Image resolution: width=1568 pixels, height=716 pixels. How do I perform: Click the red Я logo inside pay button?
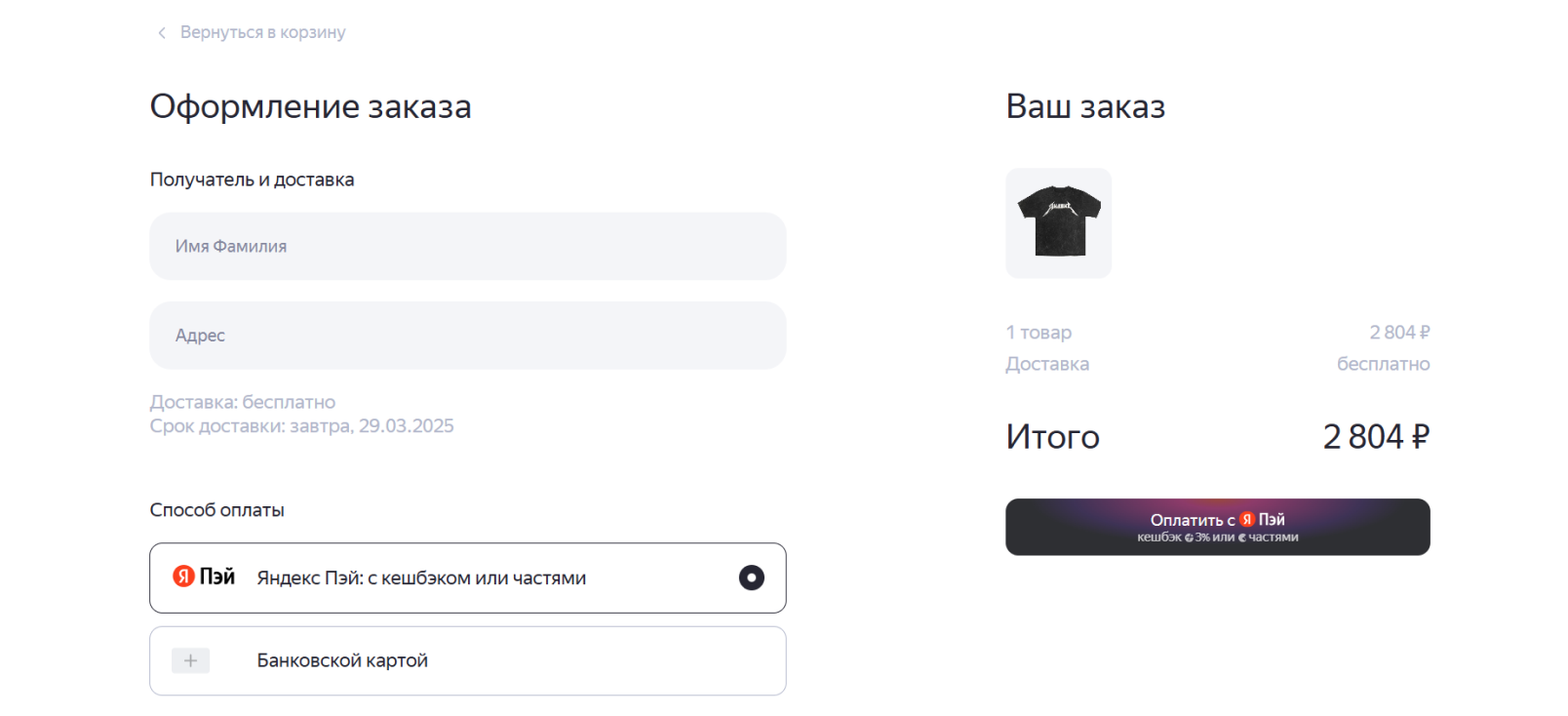[1246, 520]
